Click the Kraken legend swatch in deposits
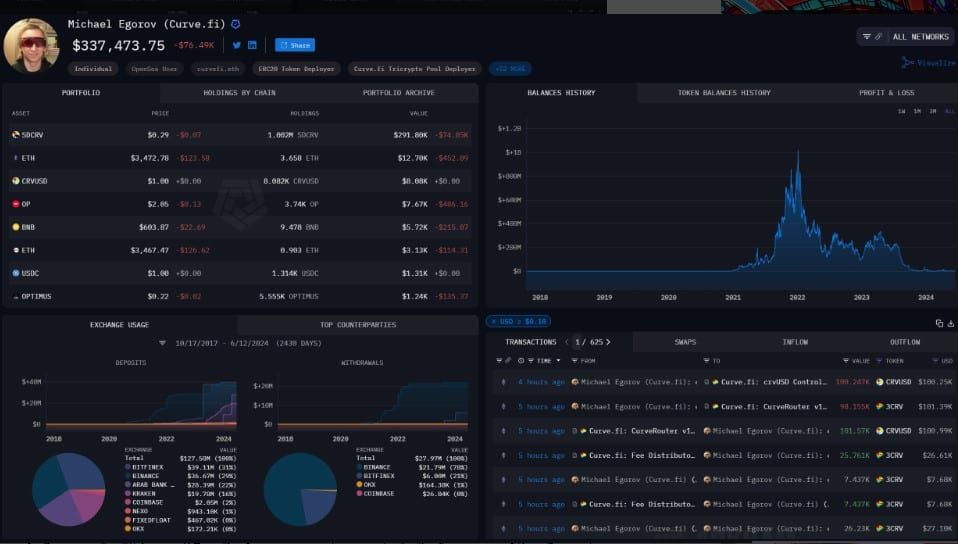 click(128, 494)
